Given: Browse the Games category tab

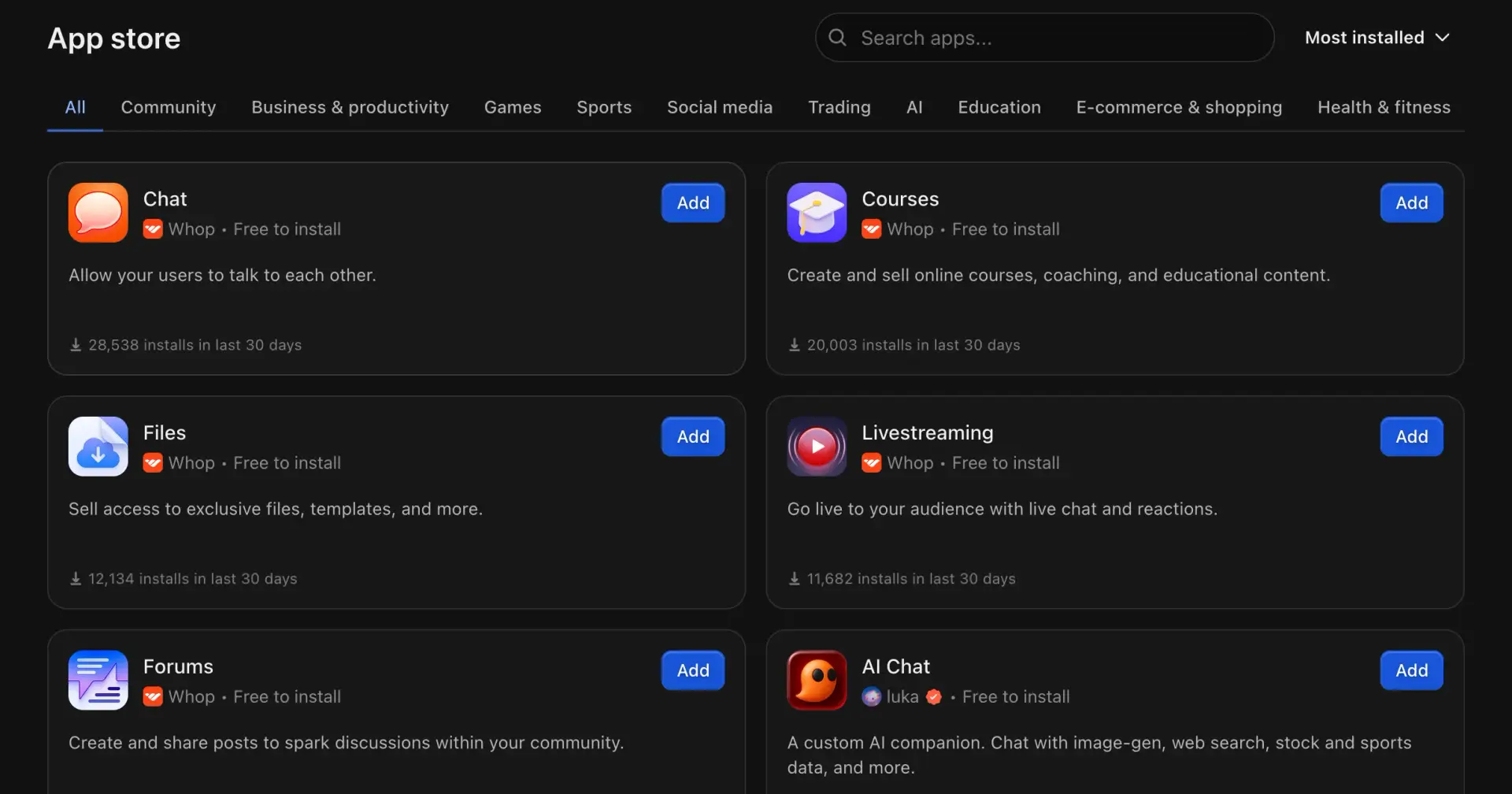Looking at the screenshot, I should (x=512, y=107).
